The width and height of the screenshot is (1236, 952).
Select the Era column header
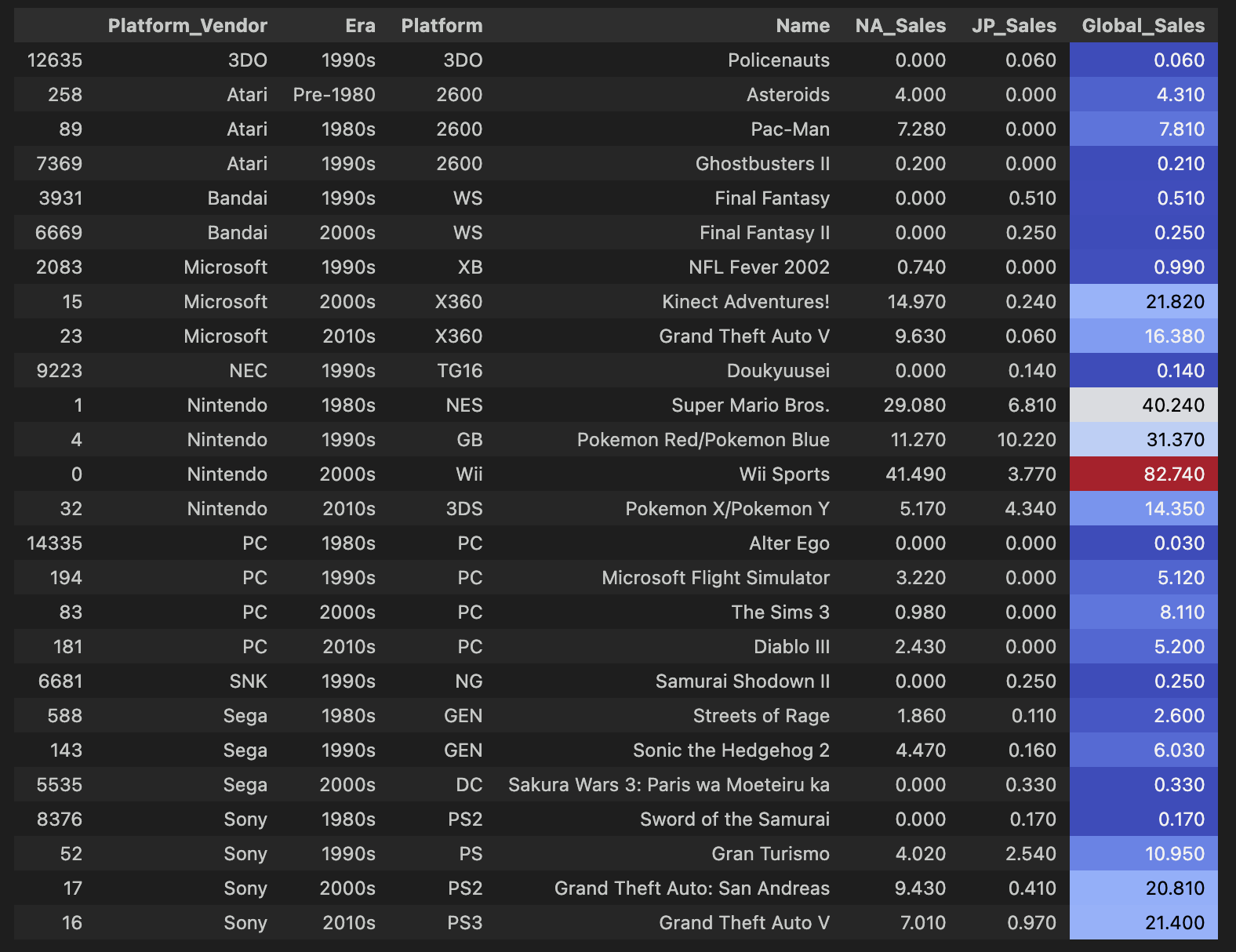[360, 26]
